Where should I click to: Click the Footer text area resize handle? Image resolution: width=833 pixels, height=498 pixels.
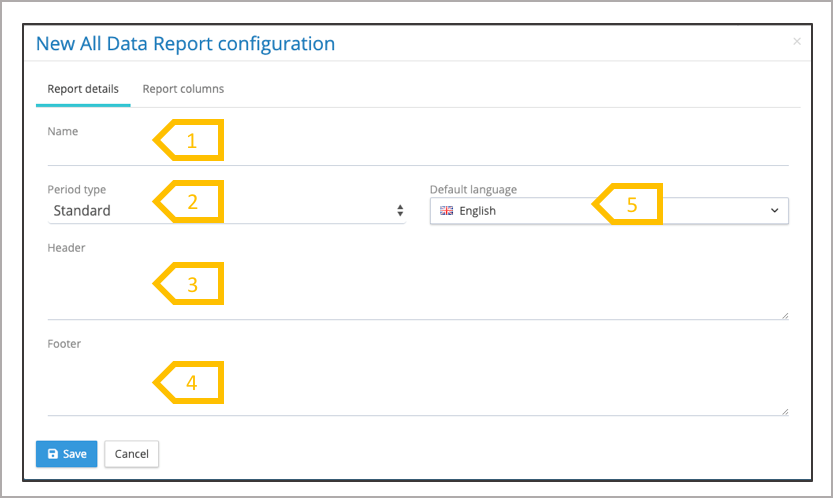(x=784, y=411)
